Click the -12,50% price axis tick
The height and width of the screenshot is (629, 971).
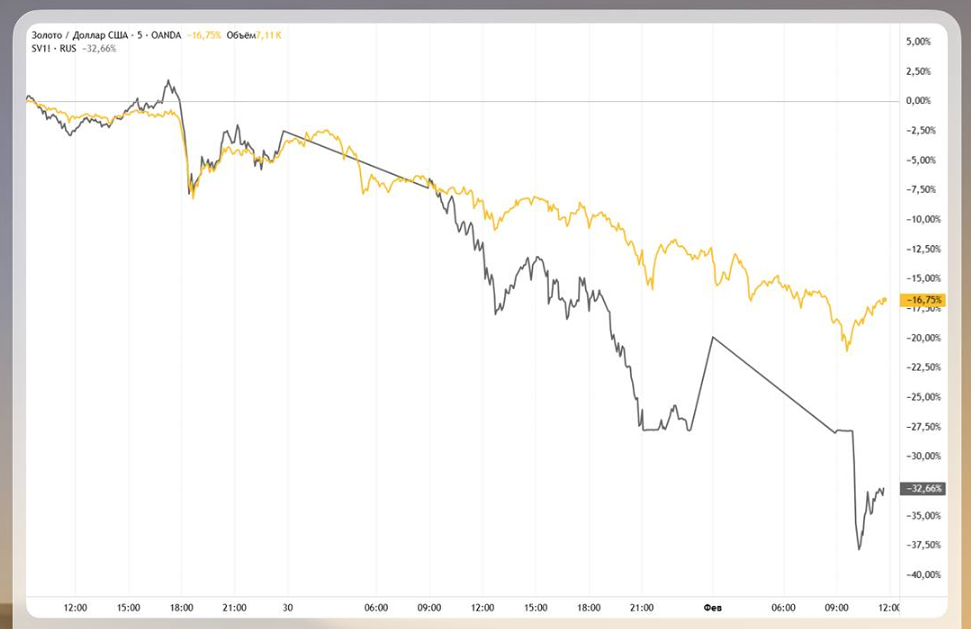[x=923, y=249]
